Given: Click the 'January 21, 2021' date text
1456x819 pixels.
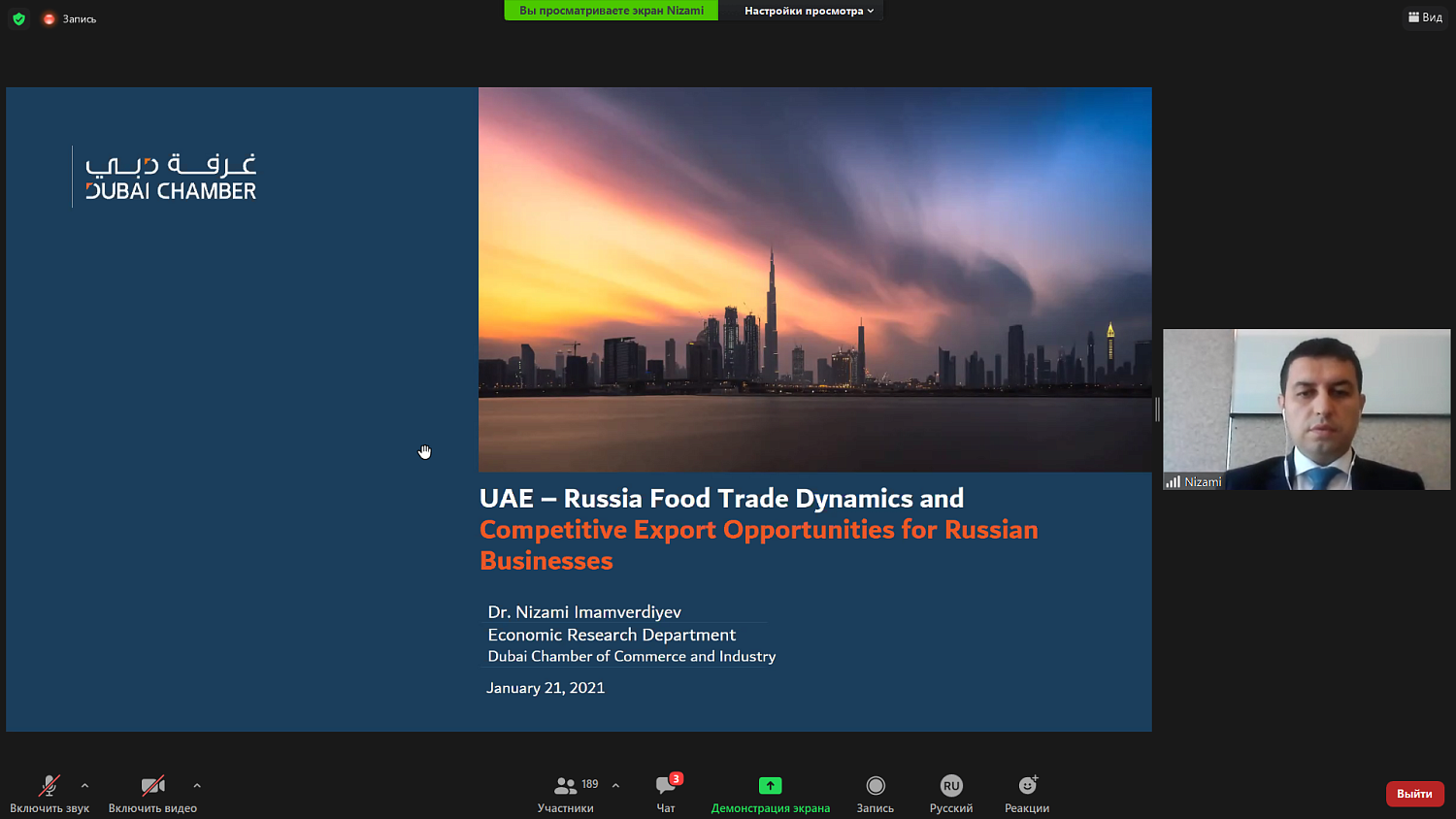Looking at the screenshot, I should pos(546,688).
